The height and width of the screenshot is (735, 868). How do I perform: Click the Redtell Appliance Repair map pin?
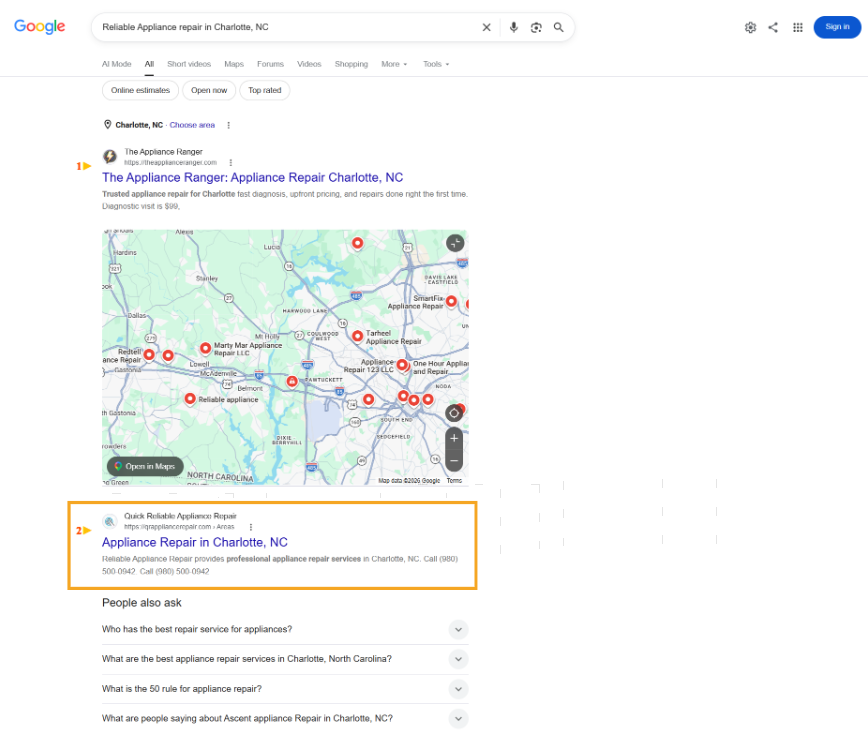149,355
